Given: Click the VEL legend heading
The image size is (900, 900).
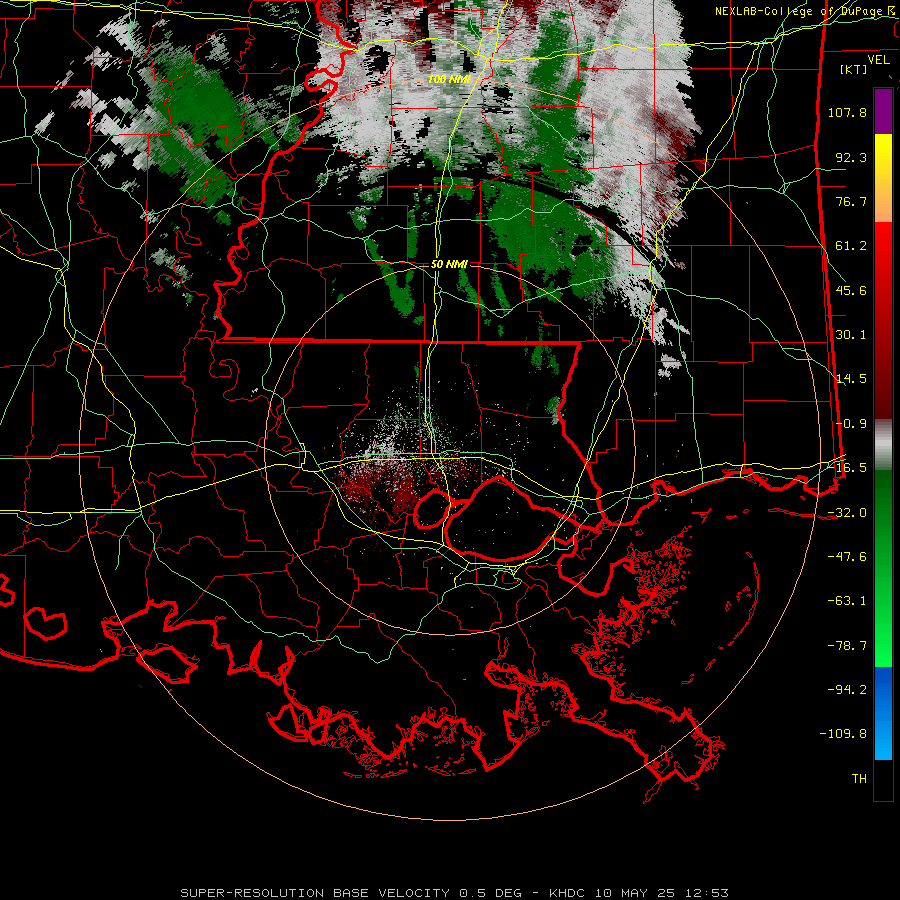Looking at the screenshot, I should point(878,60).
